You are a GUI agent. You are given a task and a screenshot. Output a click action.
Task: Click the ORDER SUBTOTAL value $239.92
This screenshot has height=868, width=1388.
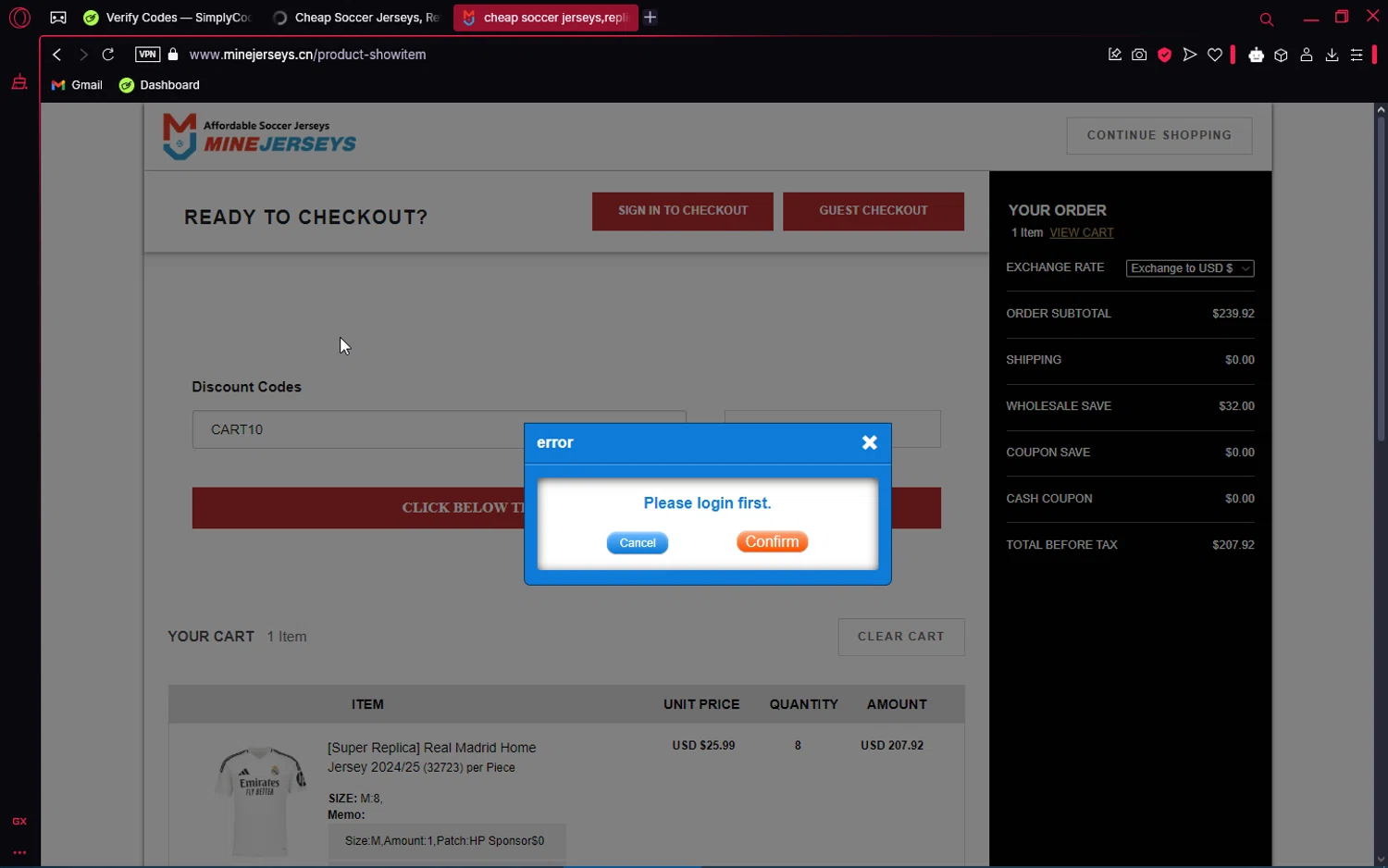tap(1233, 314)
